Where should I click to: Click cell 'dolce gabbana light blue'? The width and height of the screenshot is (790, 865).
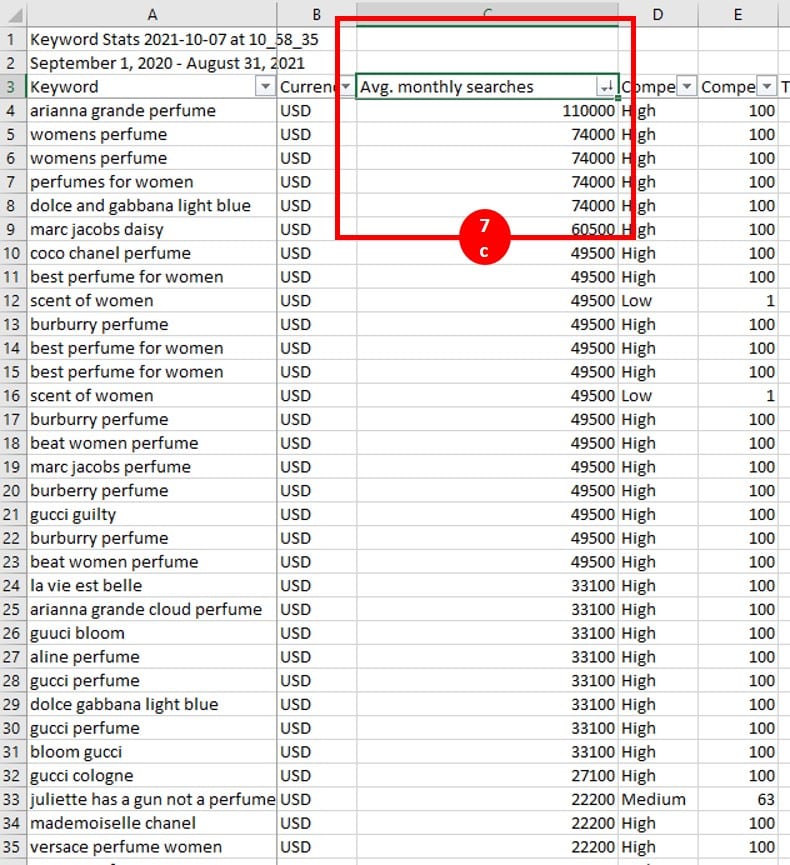point(152,704)
